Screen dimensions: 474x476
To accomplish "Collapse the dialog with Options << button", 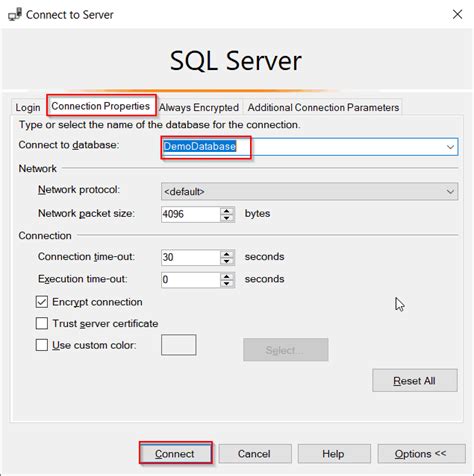I will pyautogui.click(x=421, y=454).
